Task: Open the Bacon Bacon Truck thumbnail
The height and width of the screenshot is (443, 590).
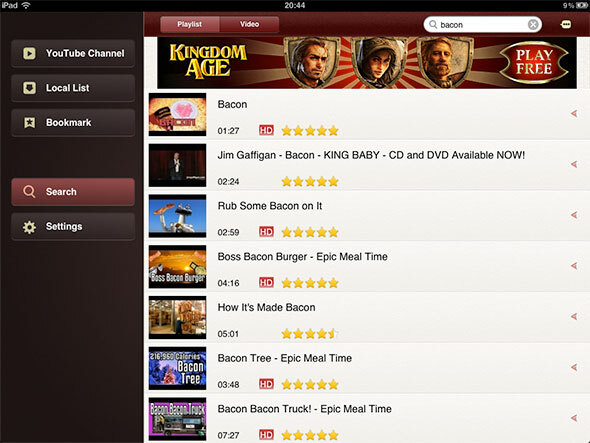Action: (177, 419)
